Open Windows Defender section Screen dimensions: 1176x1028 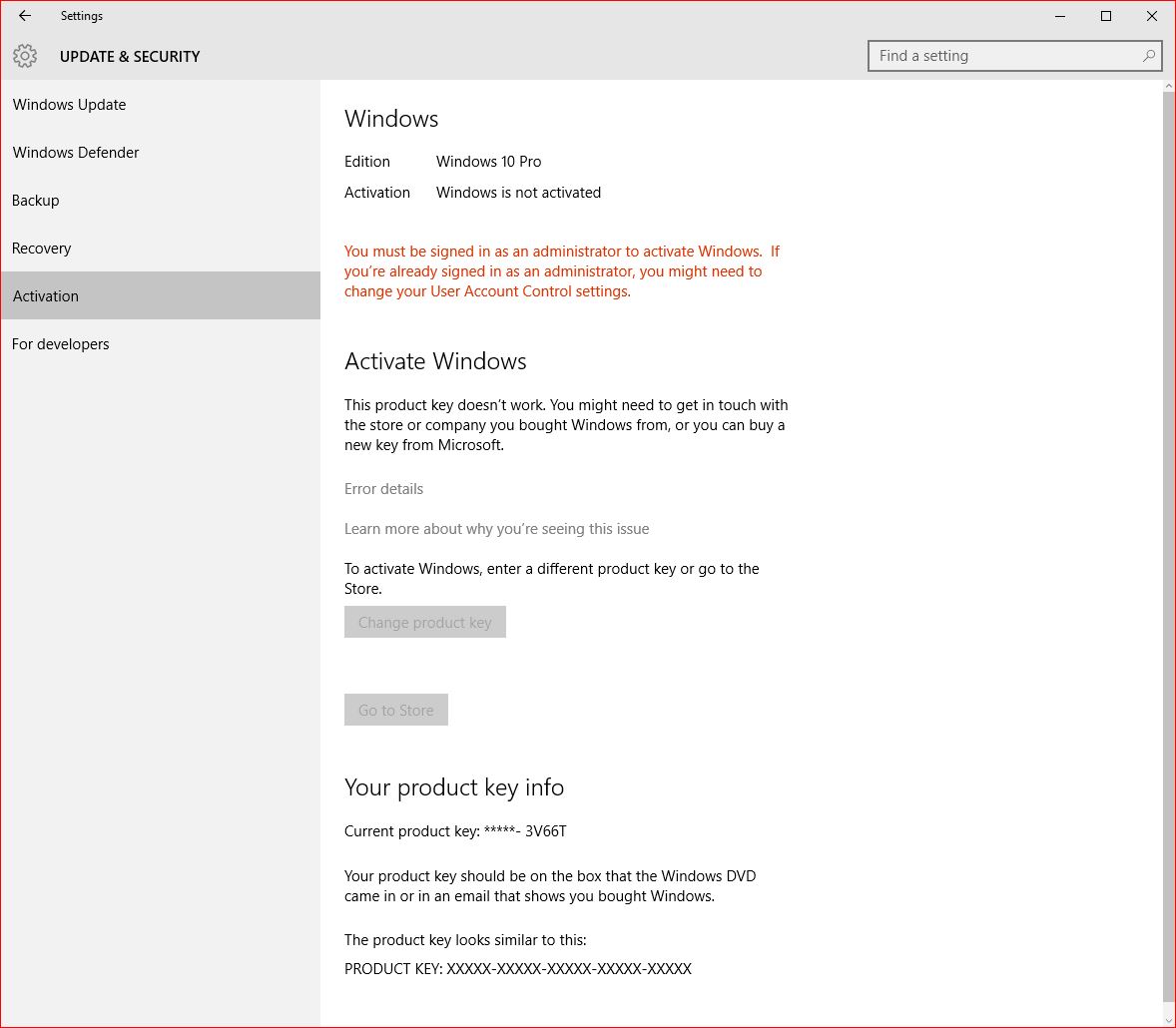(x=161, y=153)
